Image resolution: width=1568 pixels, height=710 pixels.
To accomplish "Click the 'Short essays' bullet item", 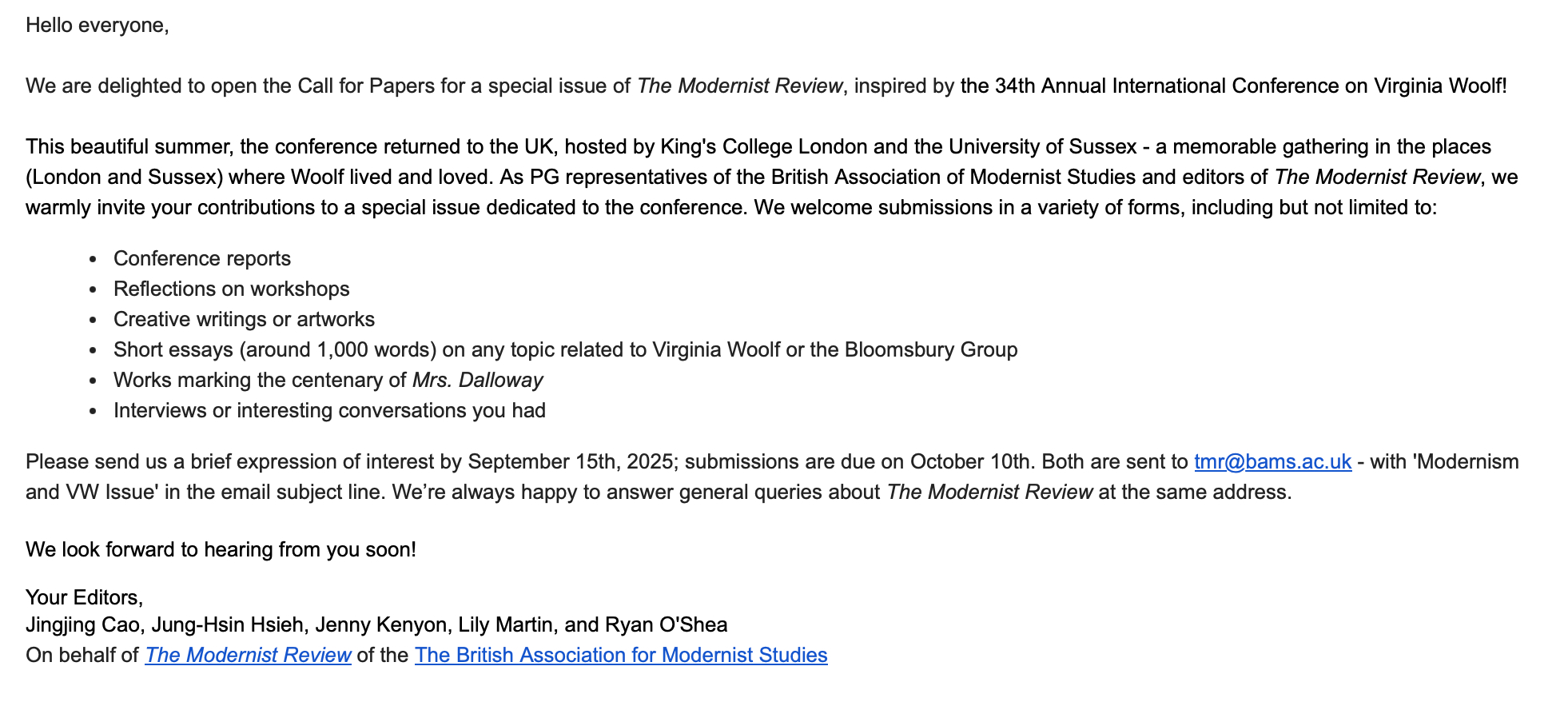I will coord(565,350).
